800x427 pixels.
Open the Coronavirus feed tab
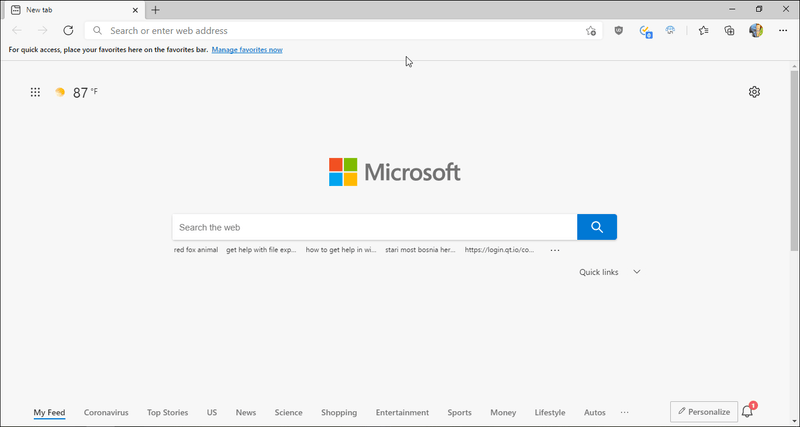point(106,412)
